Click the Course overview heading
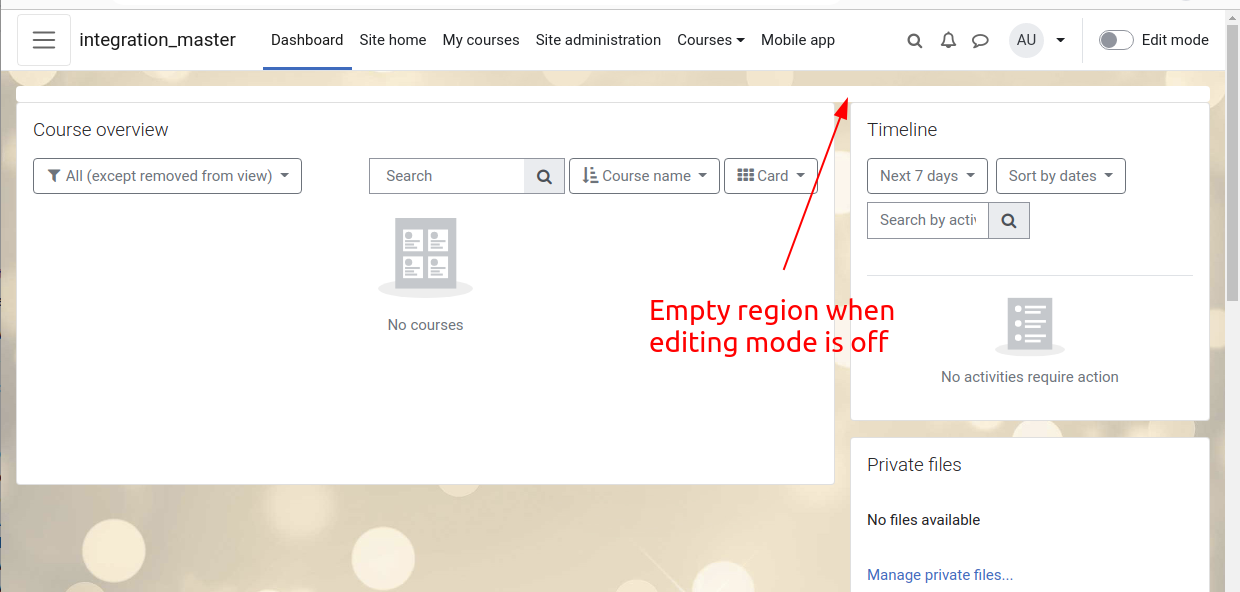The image size is (1240, 592). (101, 130)
